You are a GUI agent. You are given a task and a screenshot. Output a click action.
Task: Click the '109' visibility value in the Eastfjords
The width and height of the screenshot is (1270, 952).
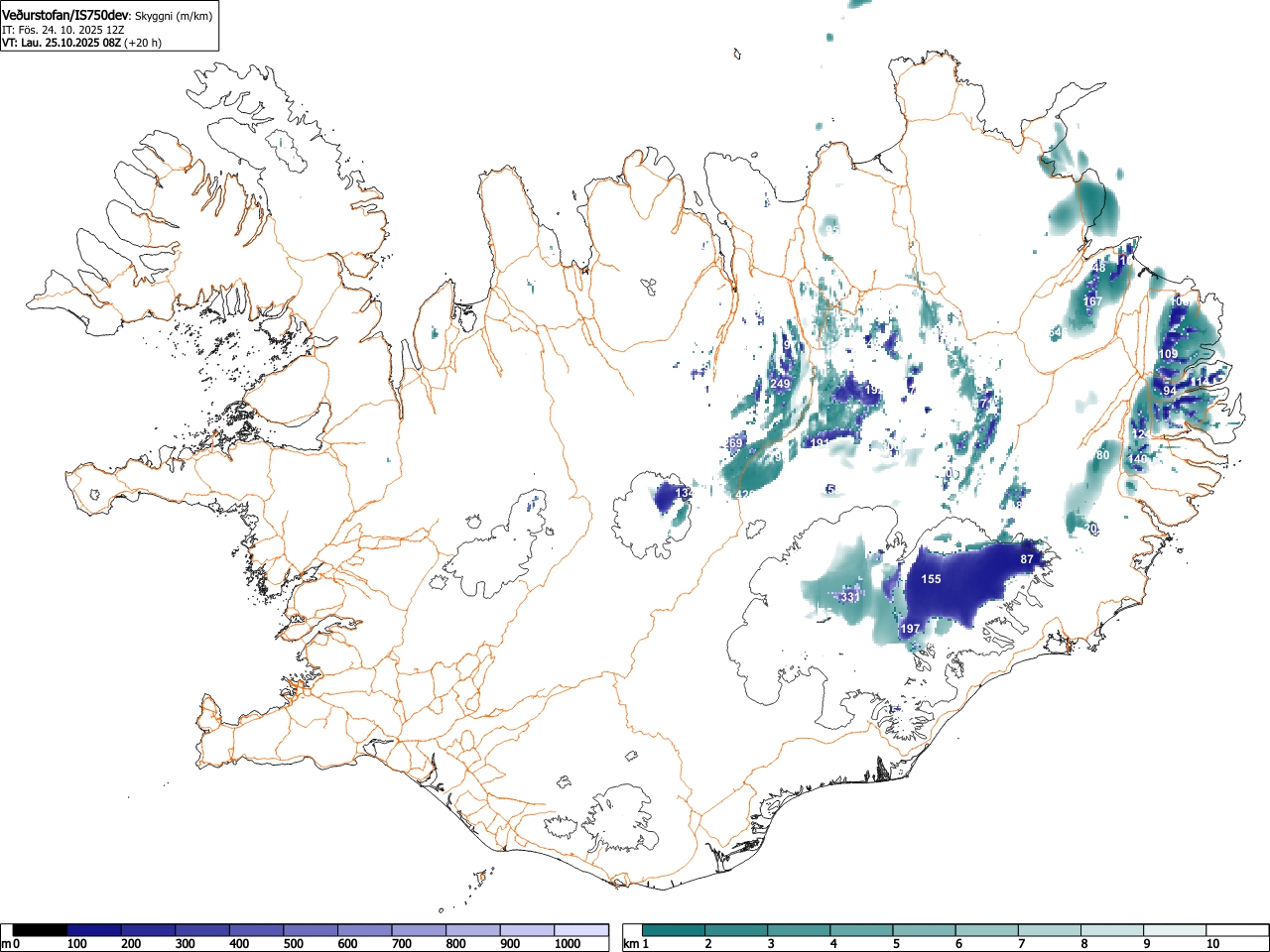pos(1169,354)
